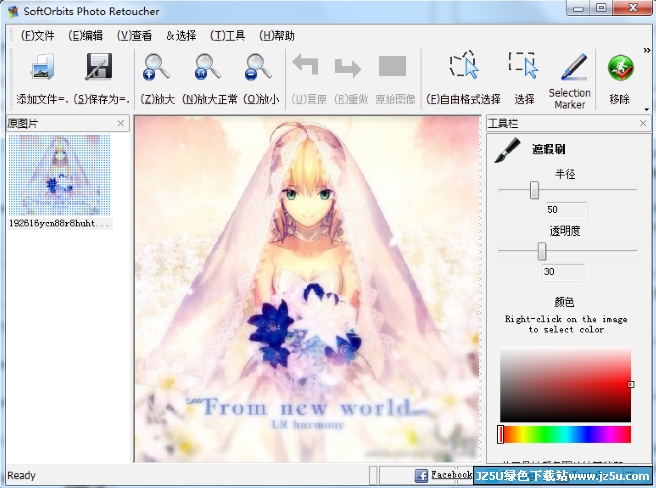This screenshot has width=656, height=488.
Task: Click the Transparency (透明度) slider handle
Action: pyautogui.click(x=542, y=251)
